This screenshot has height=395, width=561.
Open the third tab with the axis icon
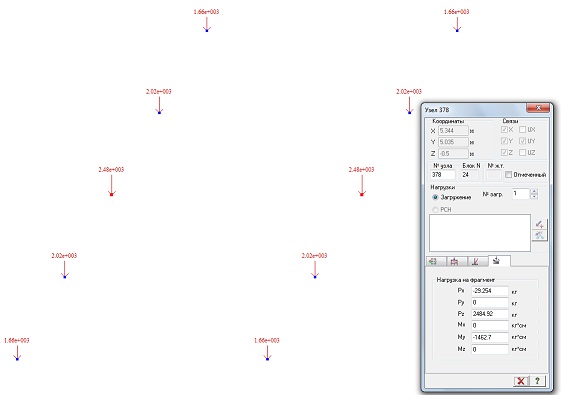[478, 261]
